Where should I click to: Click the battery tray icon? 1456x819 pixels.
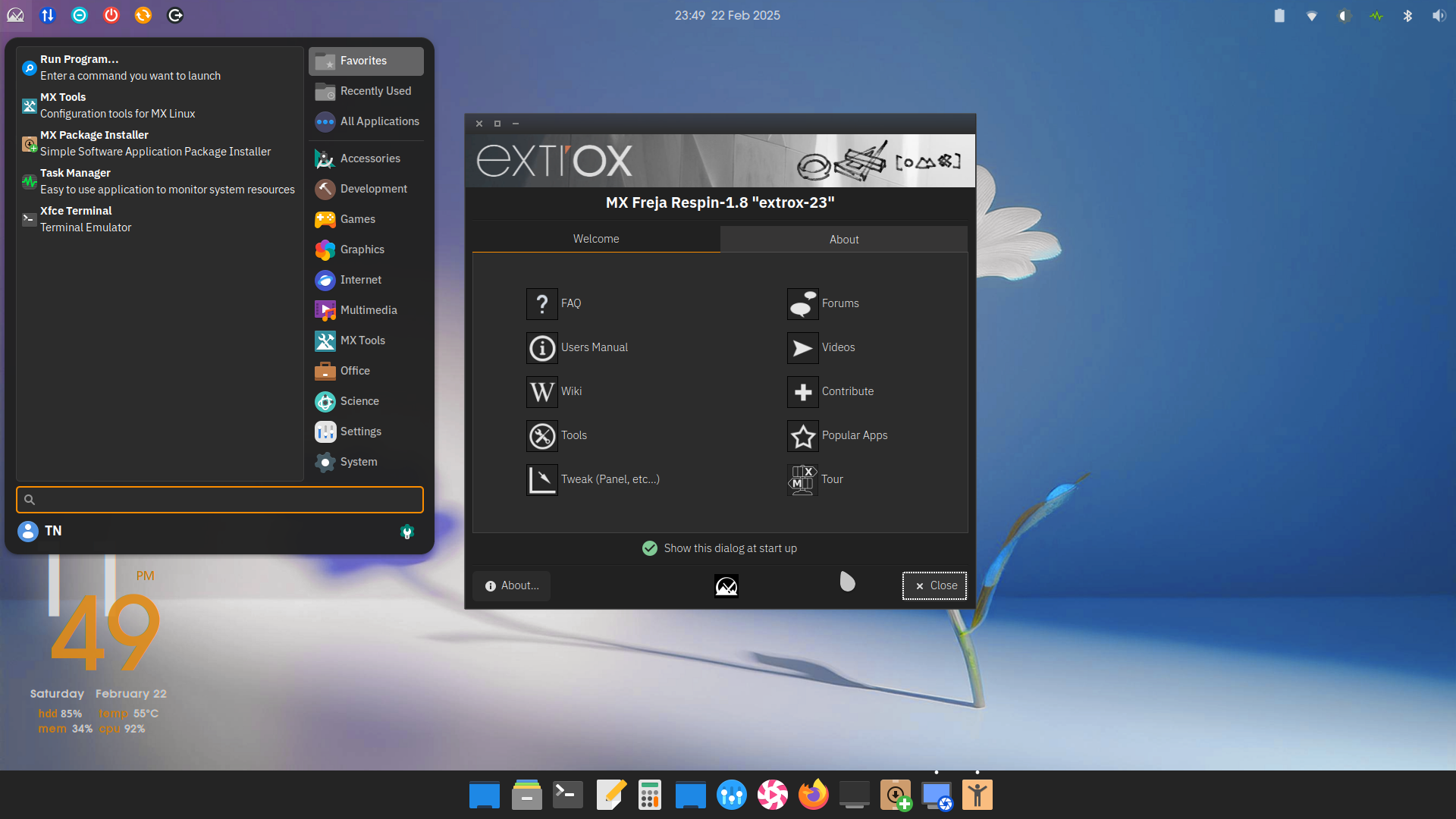point(1279,15)
